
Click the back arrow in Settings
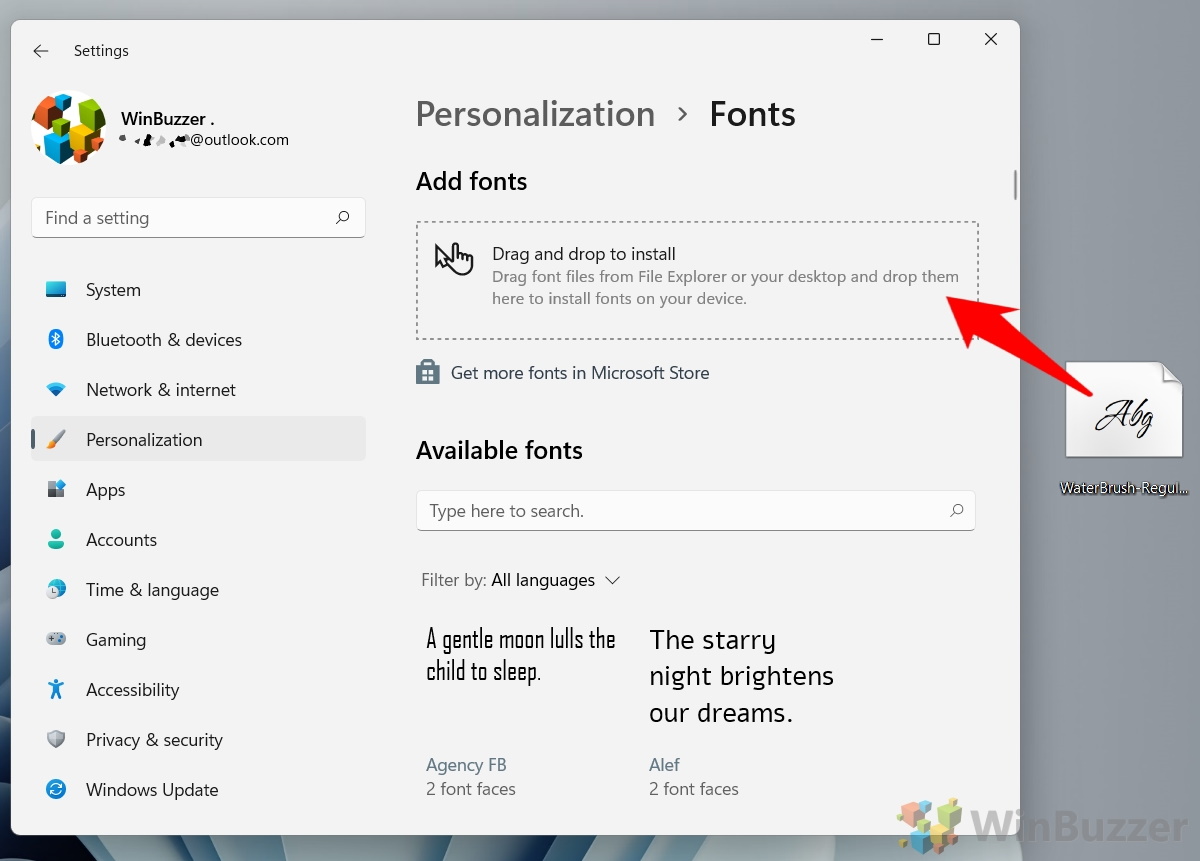40,50
